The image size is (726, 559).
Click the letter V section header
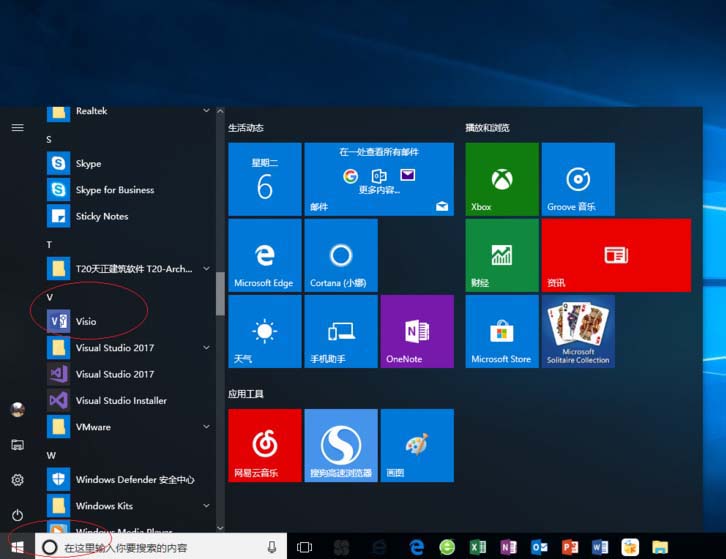50,297
